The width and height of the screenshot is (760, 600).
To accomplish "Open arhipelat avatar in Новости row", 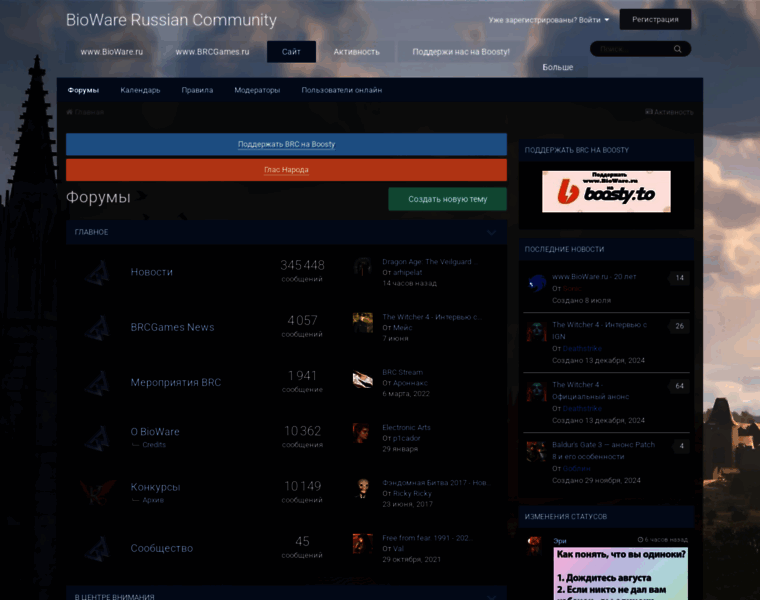I will [x=363, y=267].
